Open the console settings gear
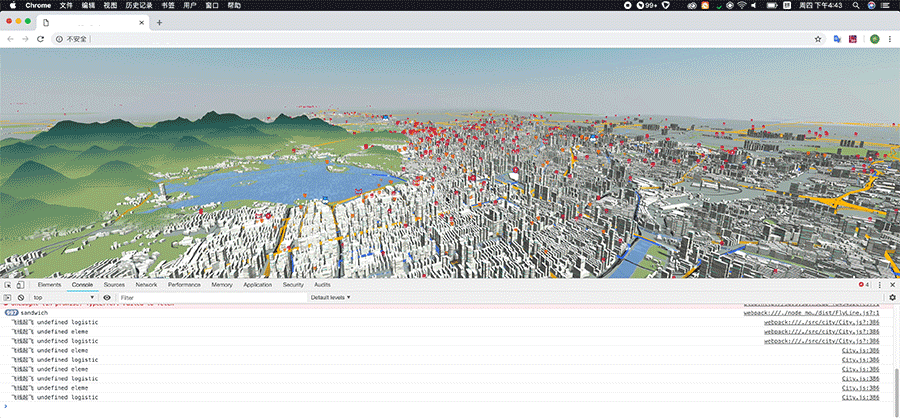 coord(893,297)
